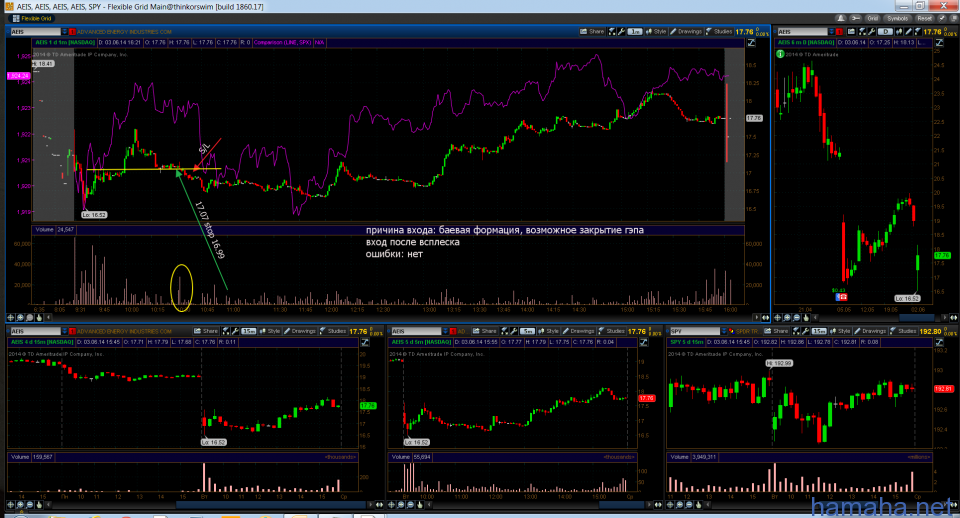Click the green info icon on daily chart
Screen dimensions: 960x518
tap(780, 54)
